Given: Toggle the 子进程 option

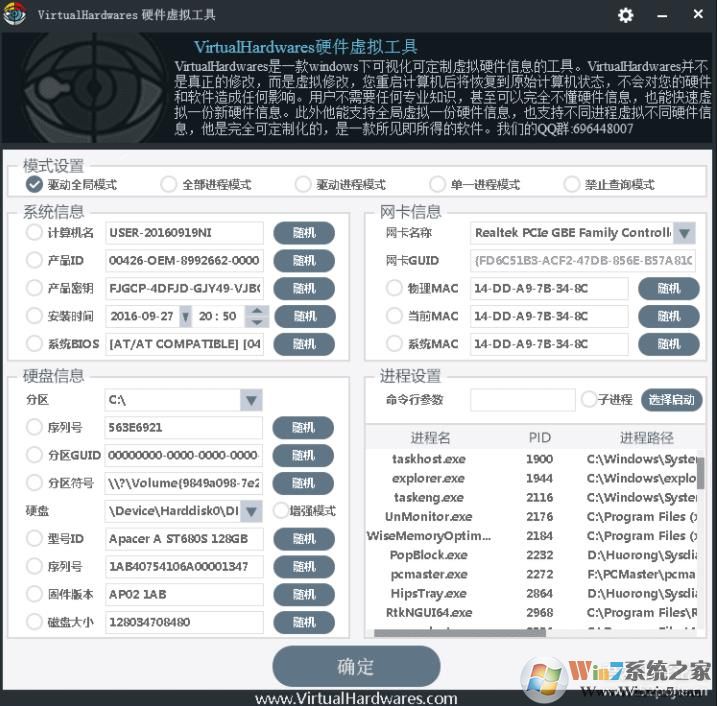Looking at the screenshot, I should [589, 399].
